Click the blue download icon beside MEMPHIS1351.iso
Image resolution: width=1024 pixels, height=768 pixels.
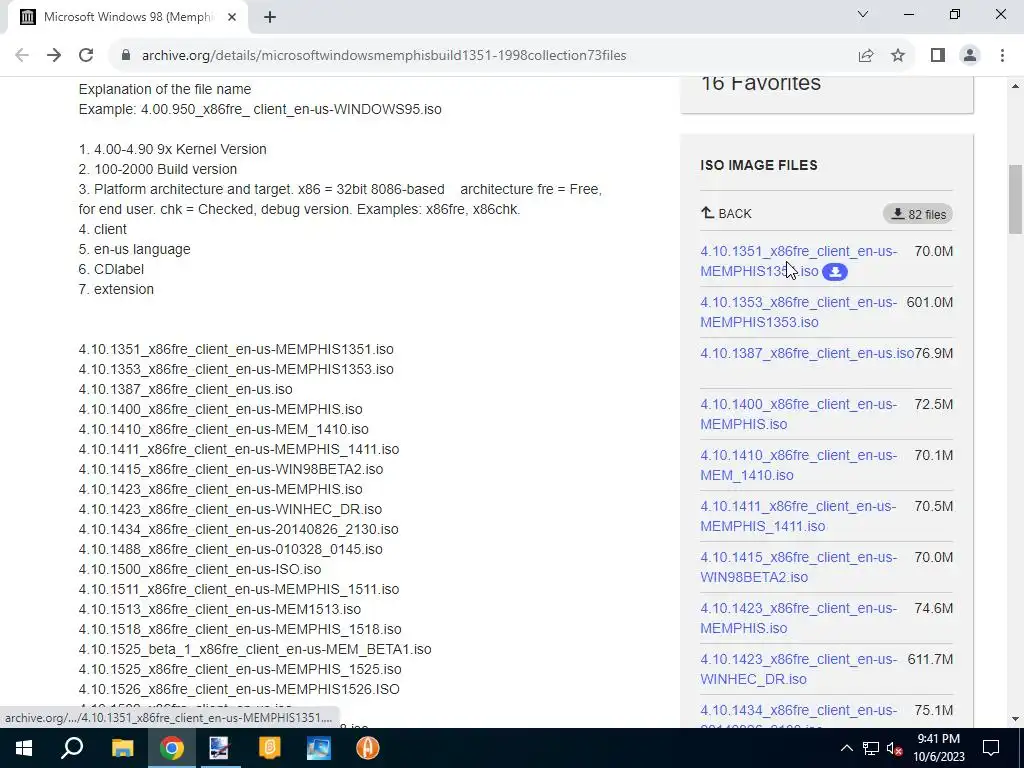835,272
